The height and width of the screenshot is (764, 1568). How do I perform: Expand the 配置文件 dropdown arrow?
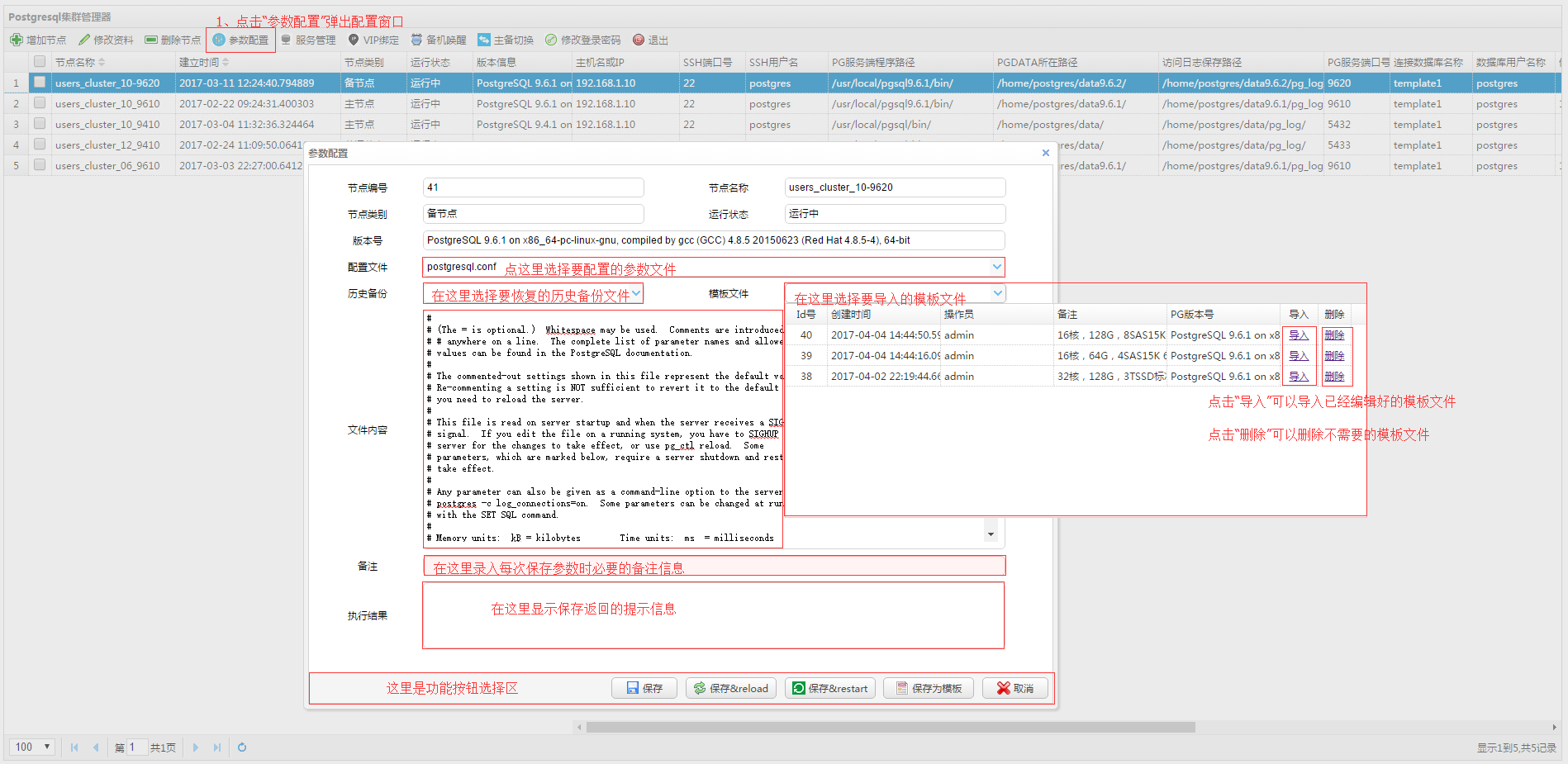(997, 267)
